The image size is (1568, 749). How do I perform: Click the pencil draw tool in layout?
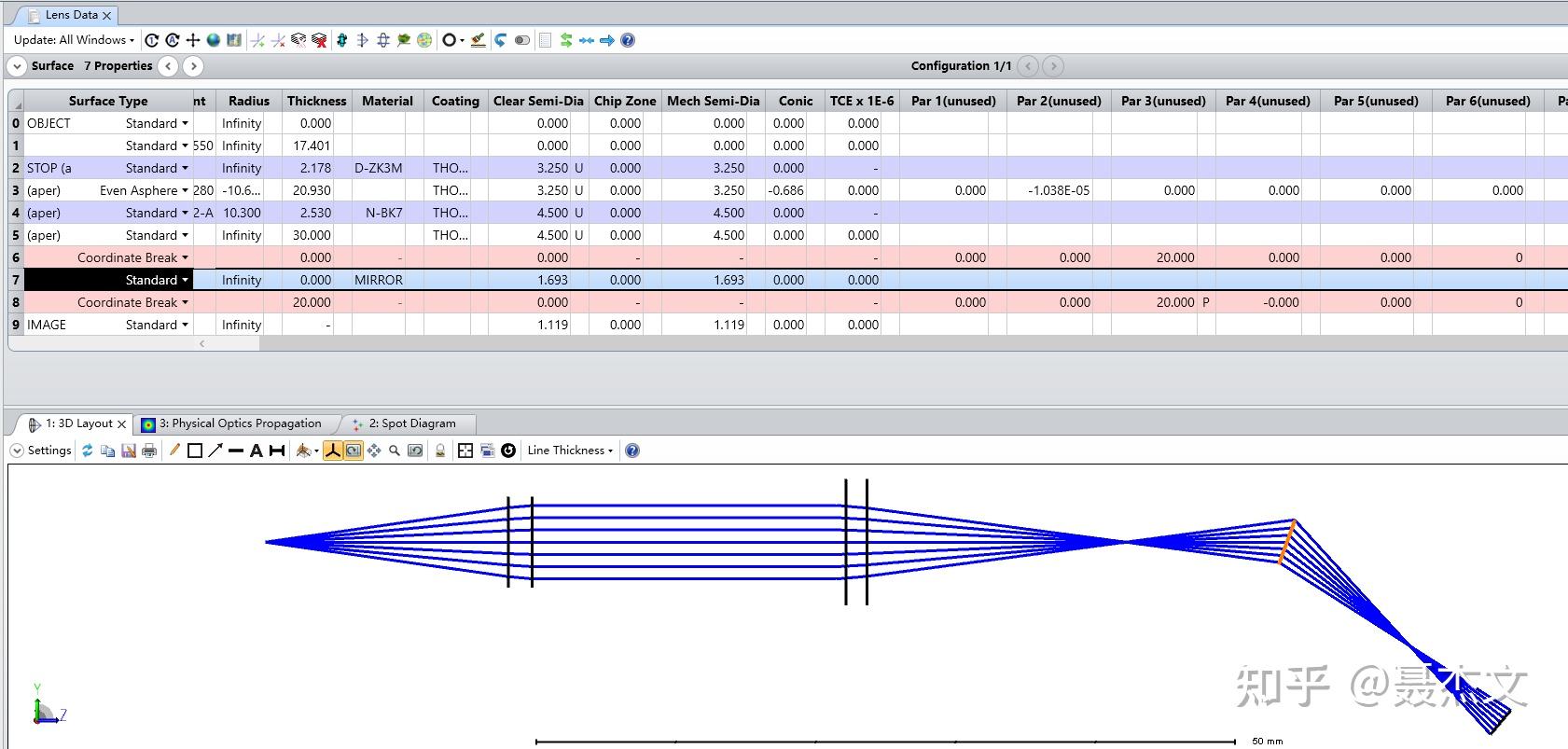pos(174,451)
